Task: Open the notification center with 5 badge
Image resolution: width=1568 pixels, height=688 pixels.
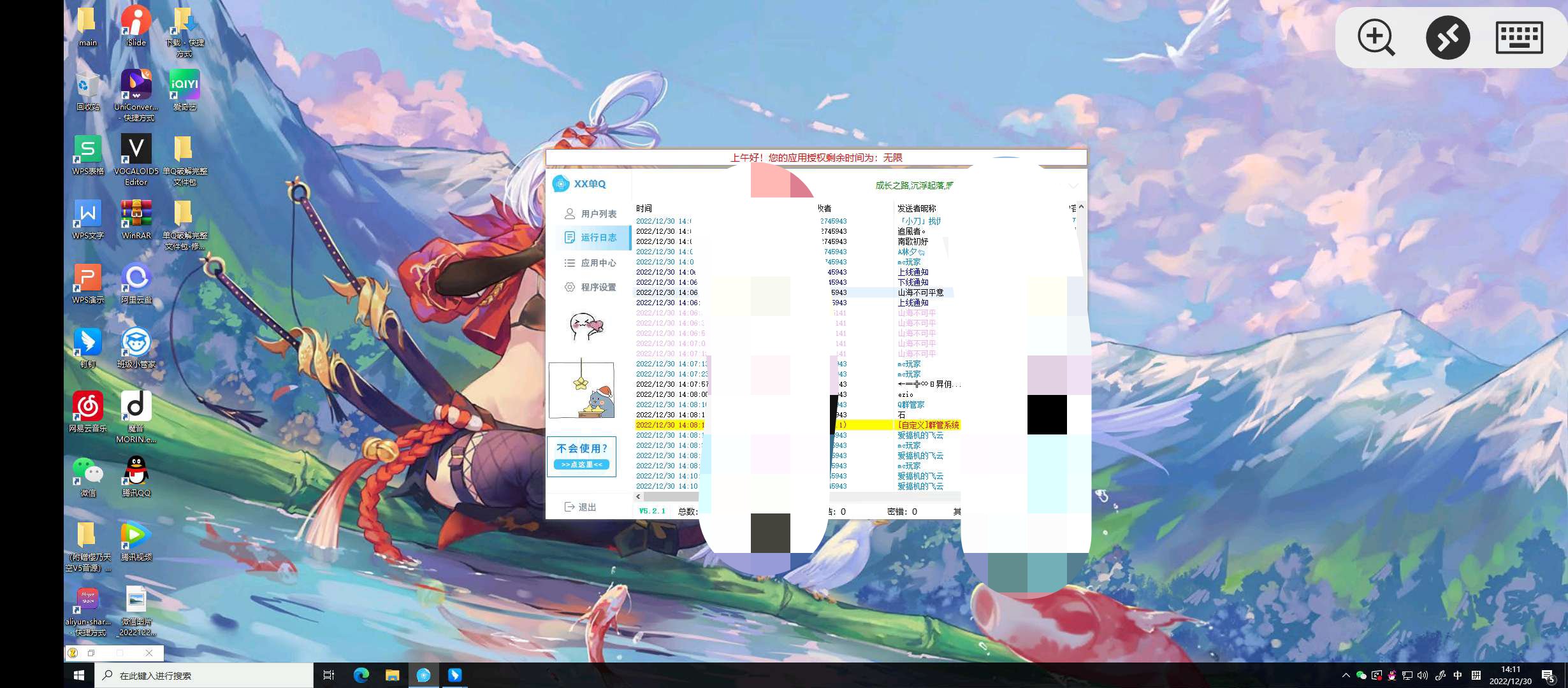Action: click(x=1548, y=675)
